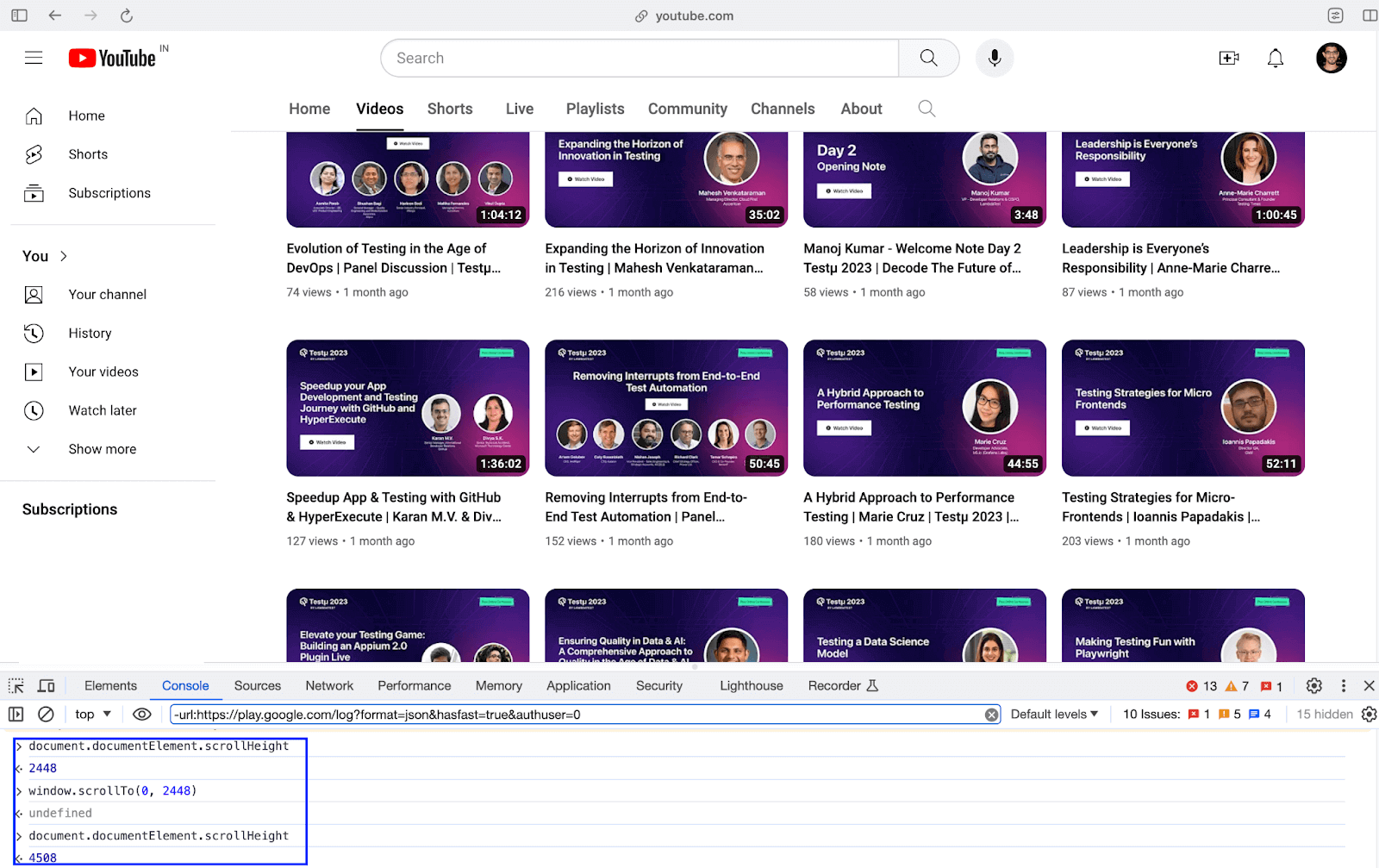Clear the console with the clear icon

tap(46, 714)
